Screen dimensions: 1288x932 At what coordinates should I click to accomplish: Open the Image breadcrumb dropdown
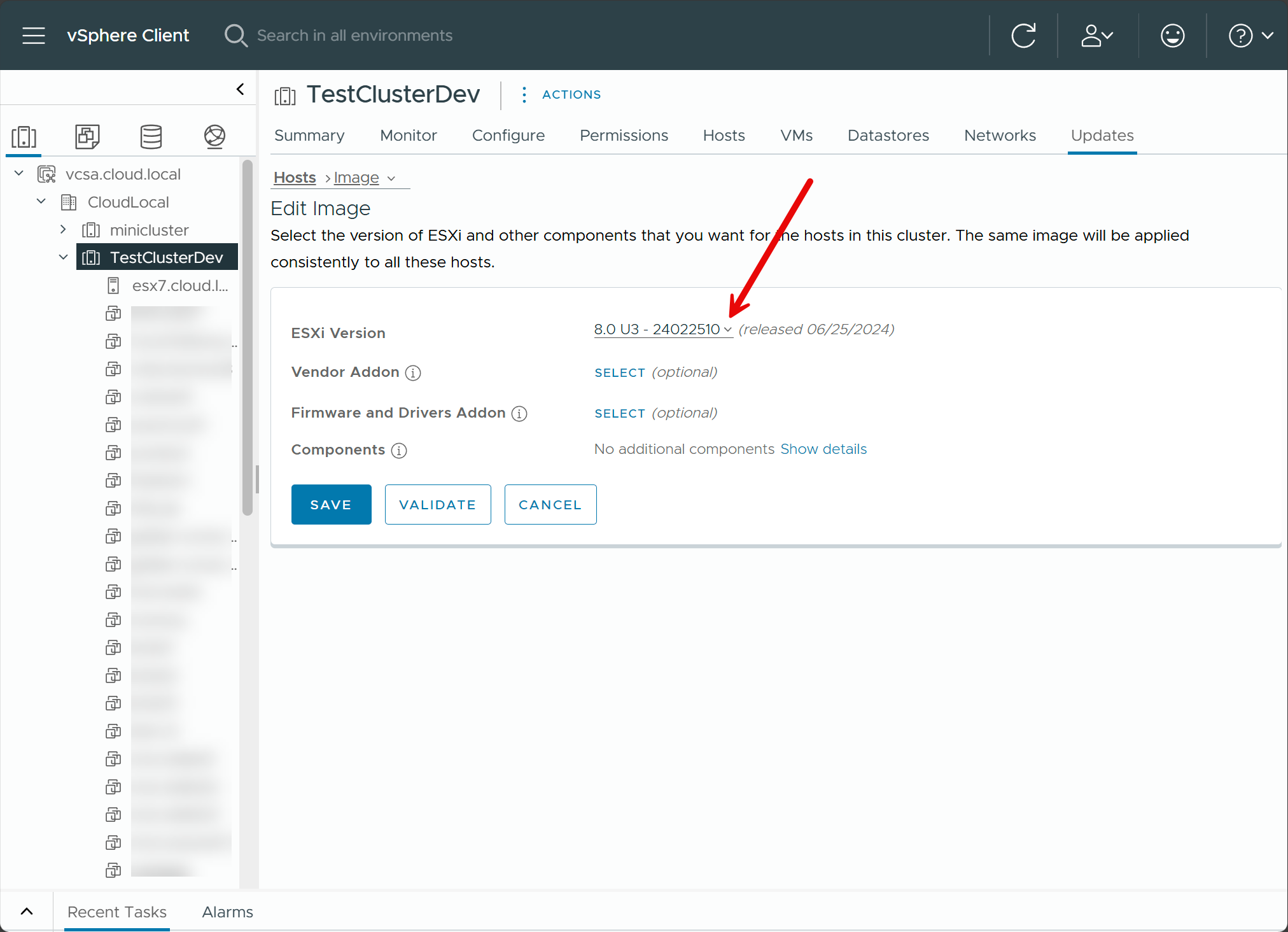(x=392, y=178)
